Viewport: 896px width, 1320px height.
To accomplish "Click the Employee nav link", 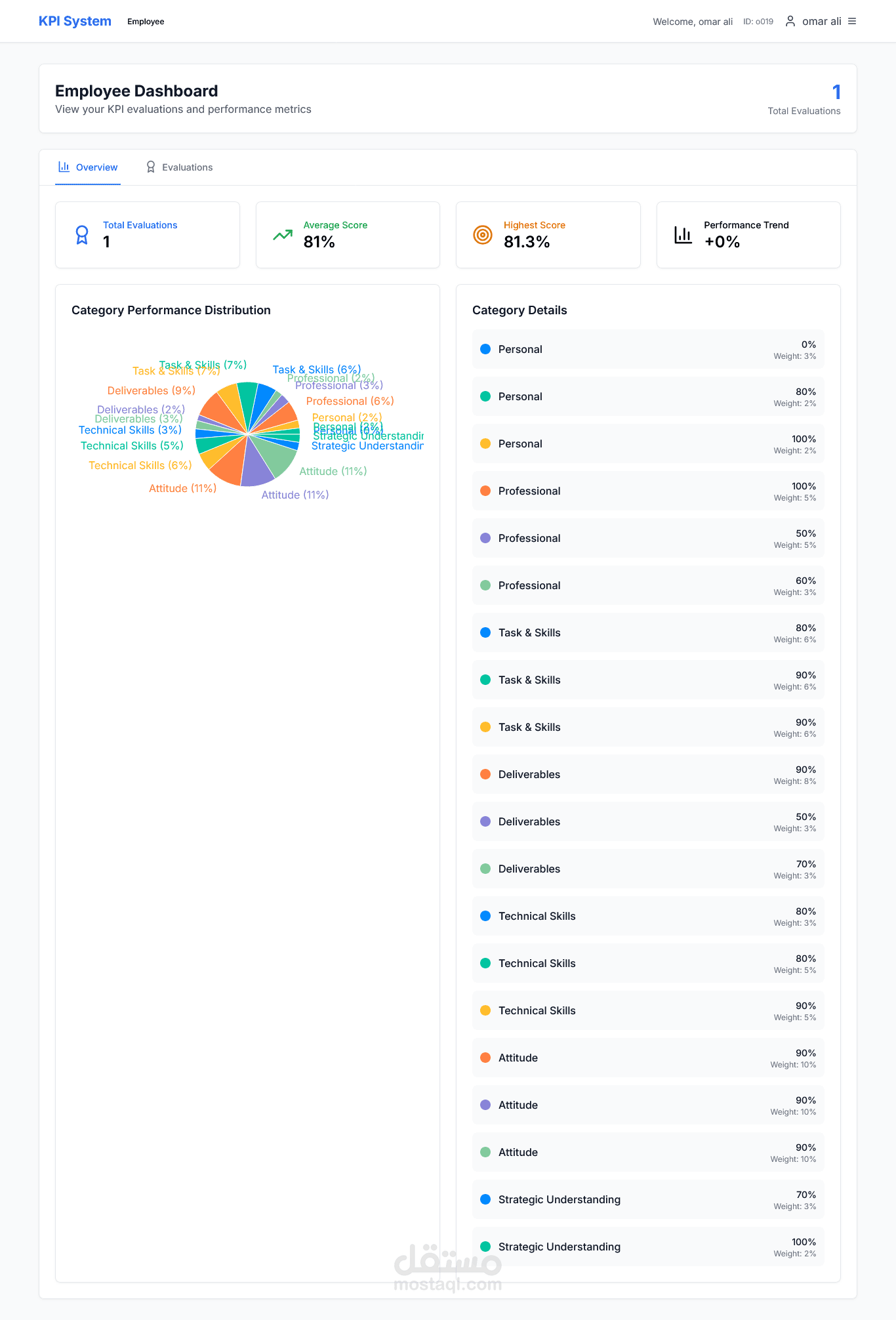I will point(146,22).
